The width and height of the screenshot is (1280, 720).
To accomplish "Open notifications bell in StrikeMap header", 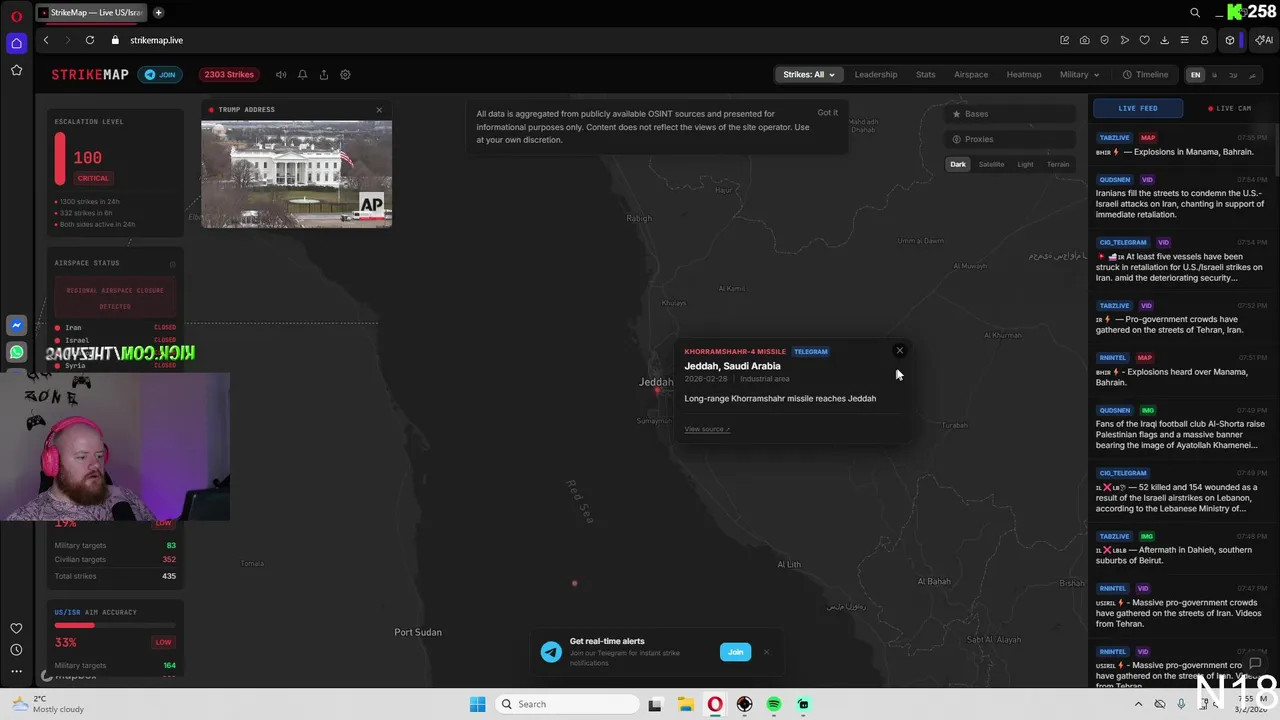I will pos(302,75).
